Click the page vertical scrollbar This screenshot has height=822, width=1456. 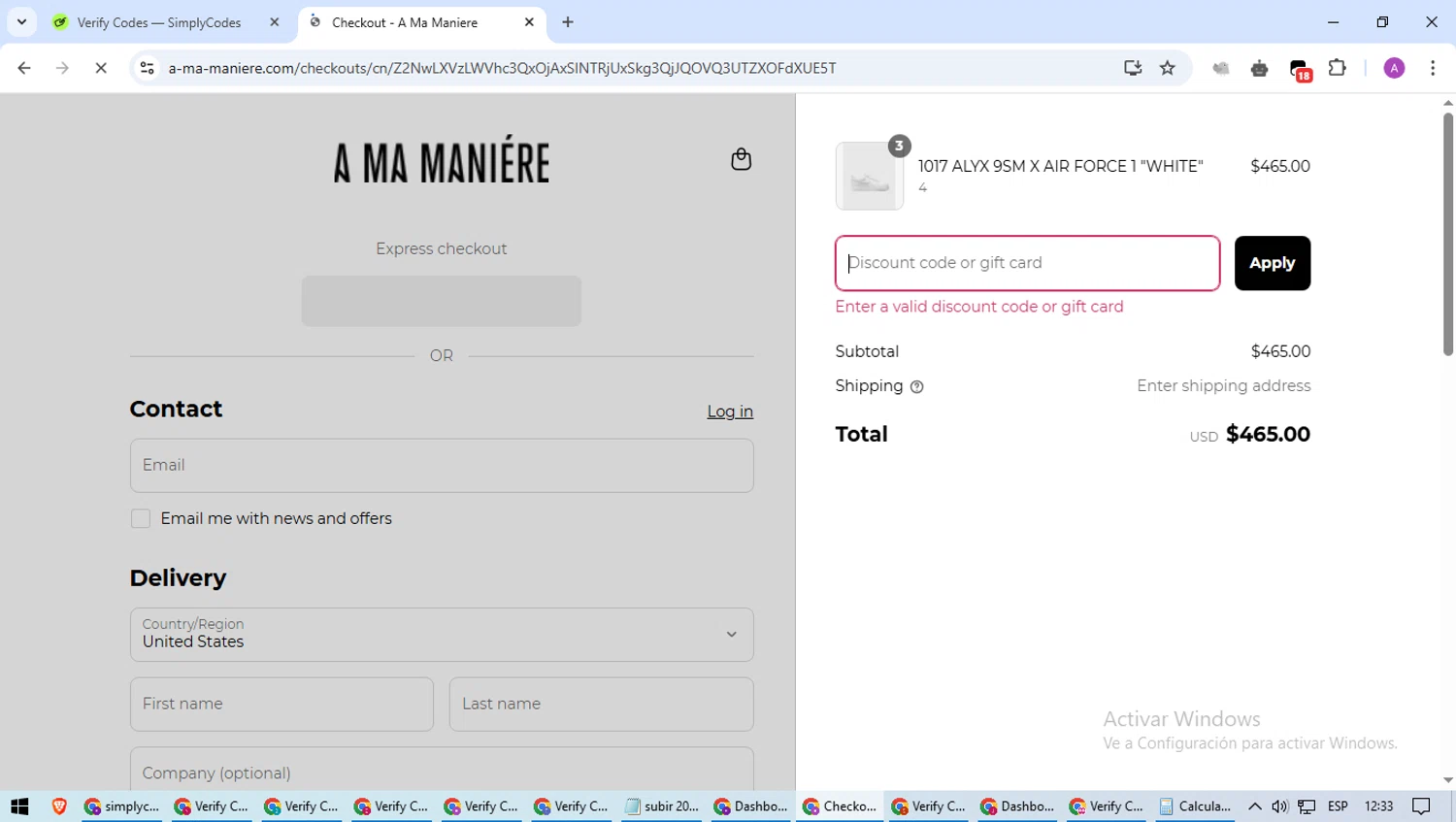(1447, 233)
